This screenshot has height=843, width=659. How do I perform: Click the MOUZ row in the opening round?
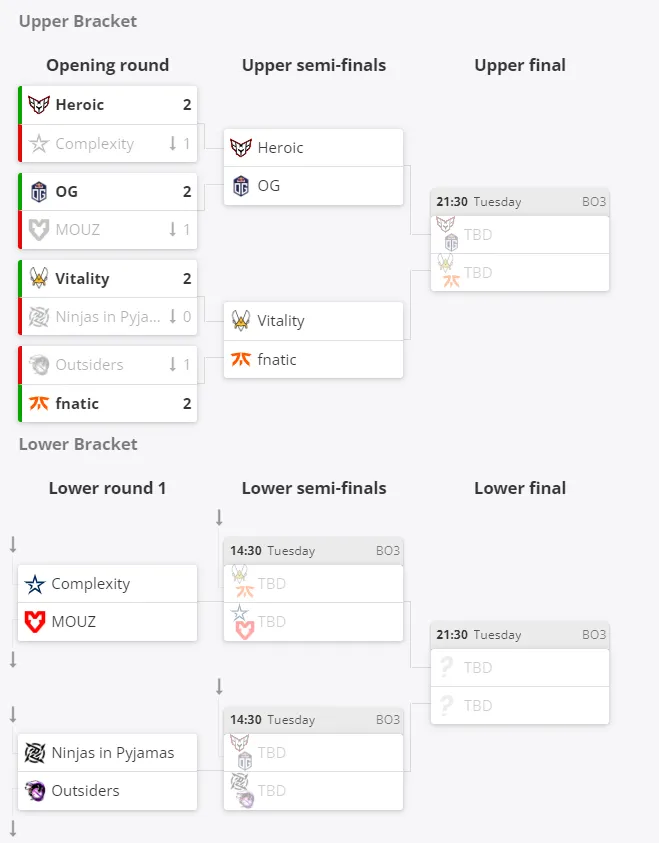(x=108, y=230)
